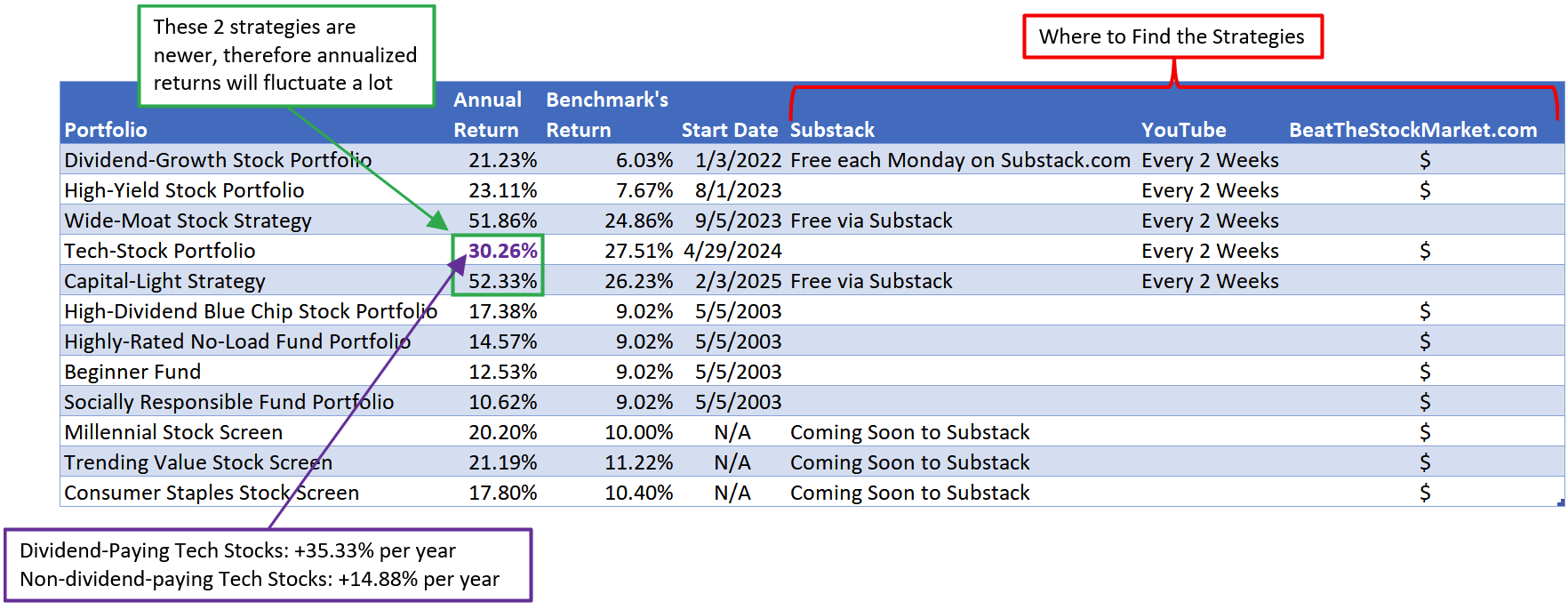Select the 1/3/2022 start date cell
The image size is (1568, 610).
(739, 160)
